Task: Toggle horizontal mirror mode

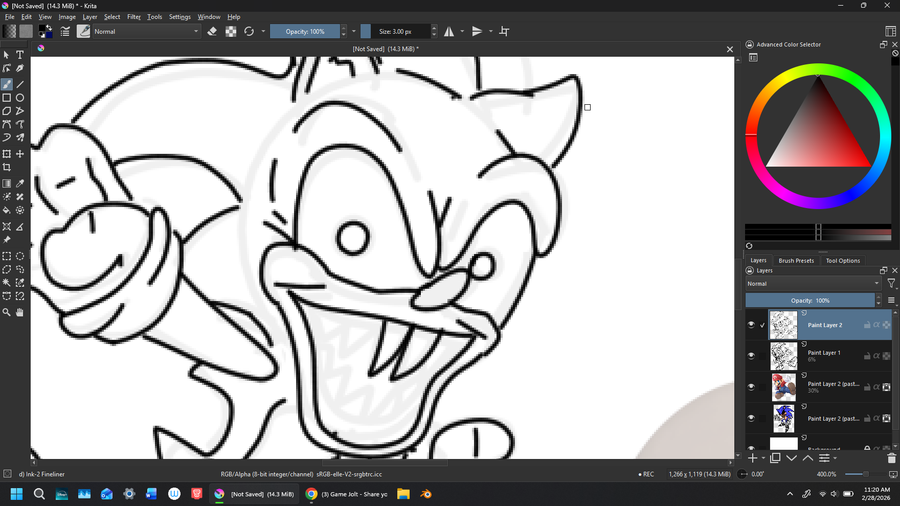Action: point(449,32)
